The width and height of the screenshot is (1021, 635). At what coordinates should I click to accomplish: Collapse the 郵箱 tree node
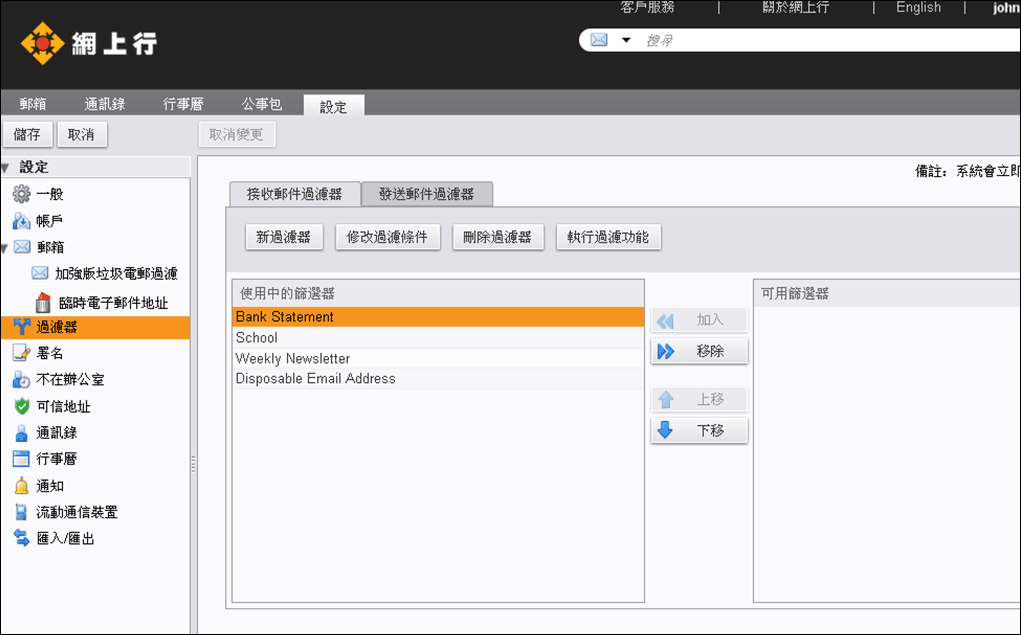(x=6, y=248)
